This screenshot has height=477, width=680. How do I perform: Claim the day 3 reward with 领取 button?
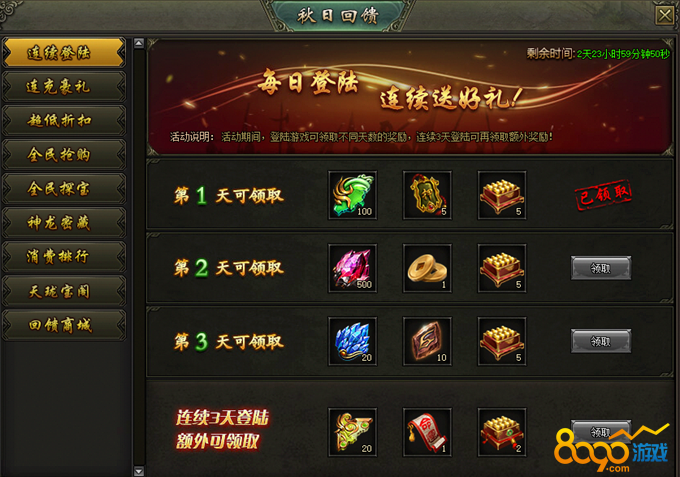[601, 341]
